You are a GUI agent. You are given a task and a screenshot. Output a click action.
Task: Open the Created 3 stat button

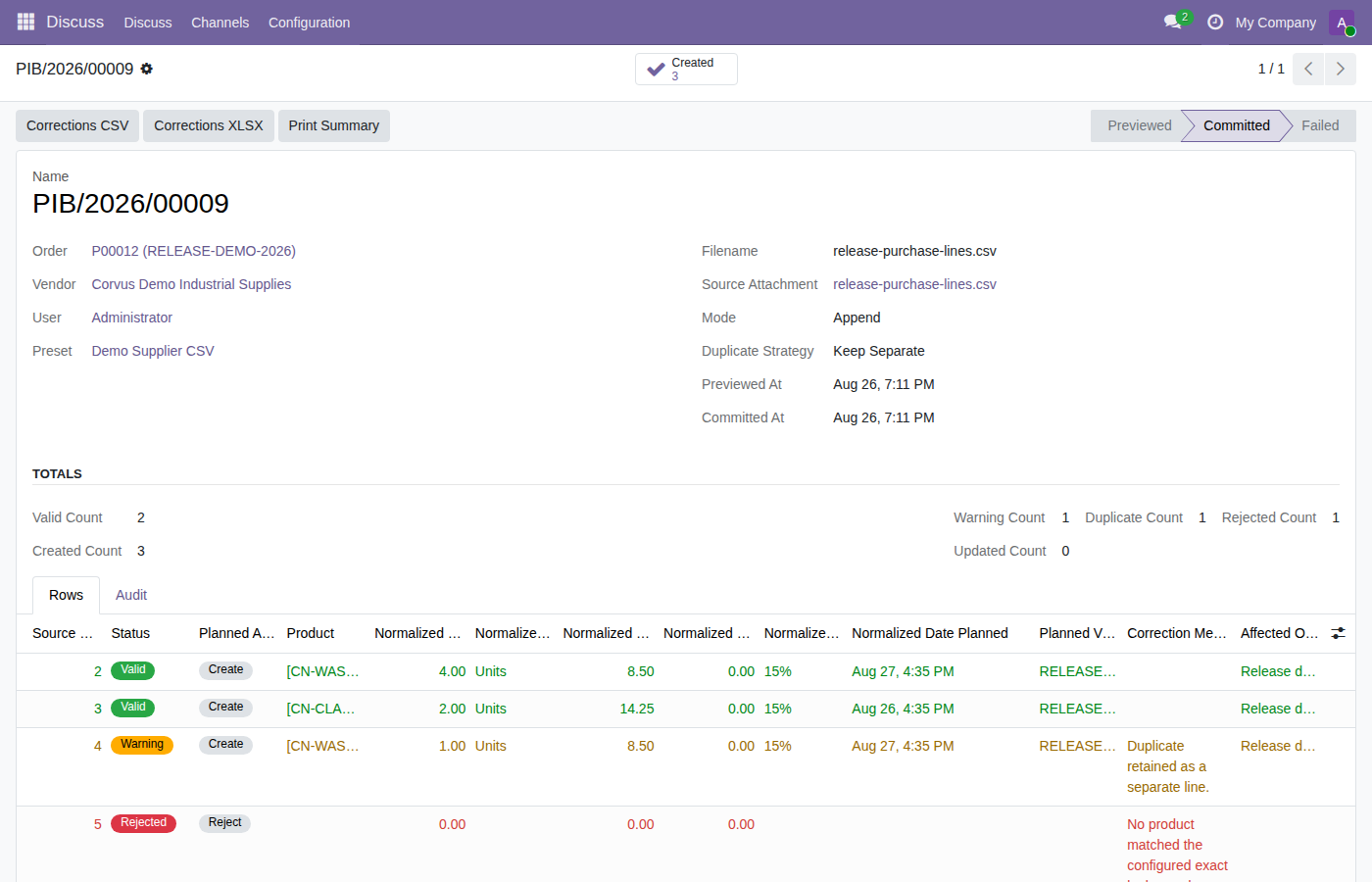point(686,69)
